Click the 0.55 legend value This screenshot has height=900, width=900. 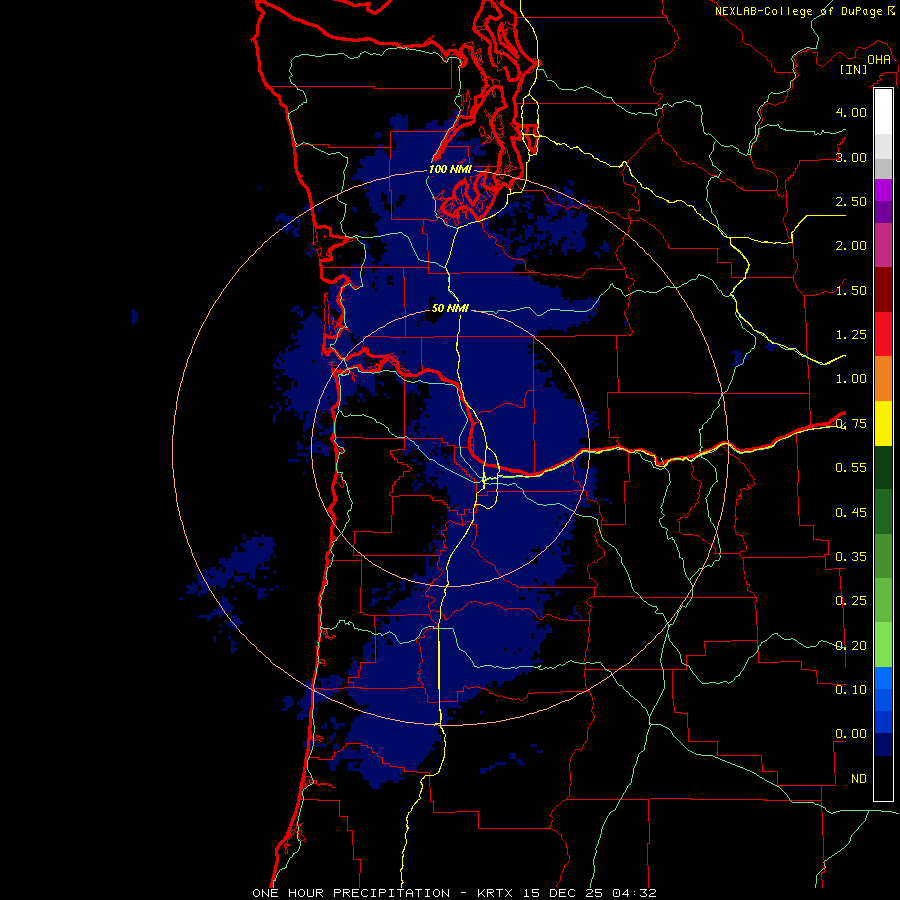(x=851, y=468)
